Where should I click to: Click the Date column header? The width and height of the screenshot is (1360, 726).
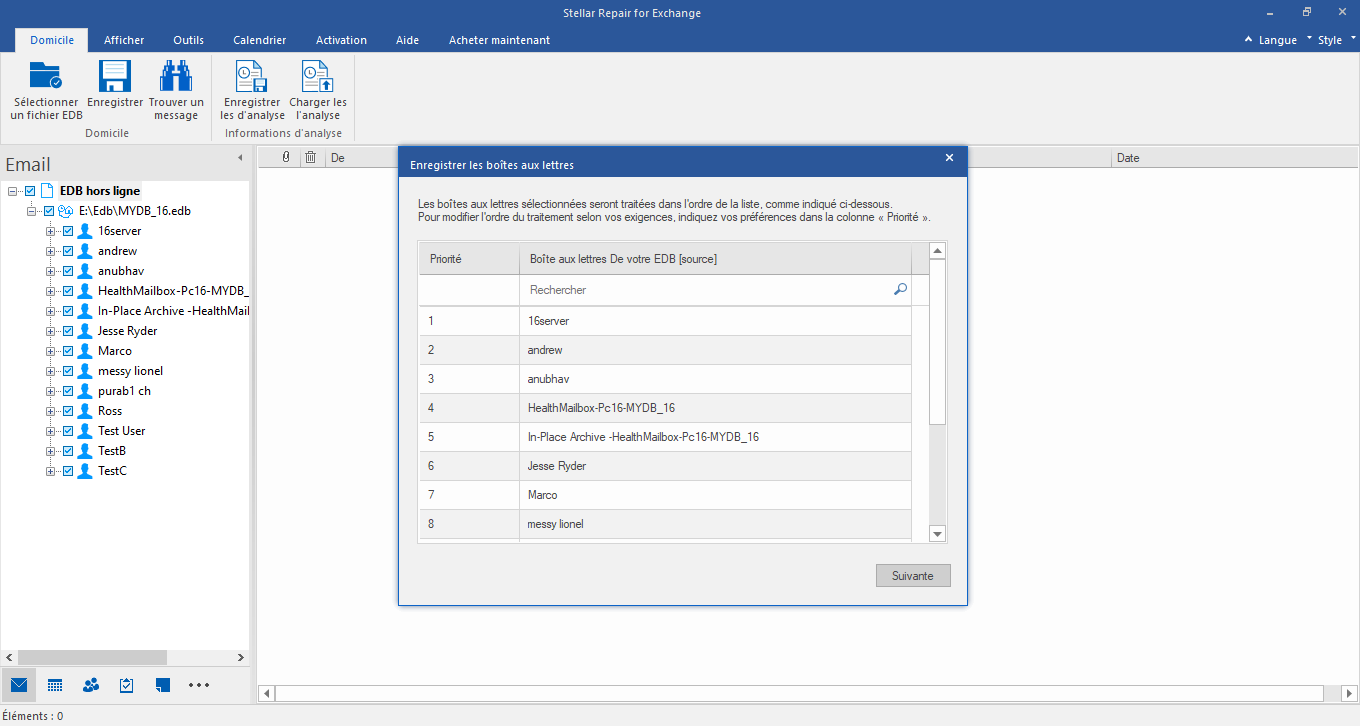pos(1235,158)
